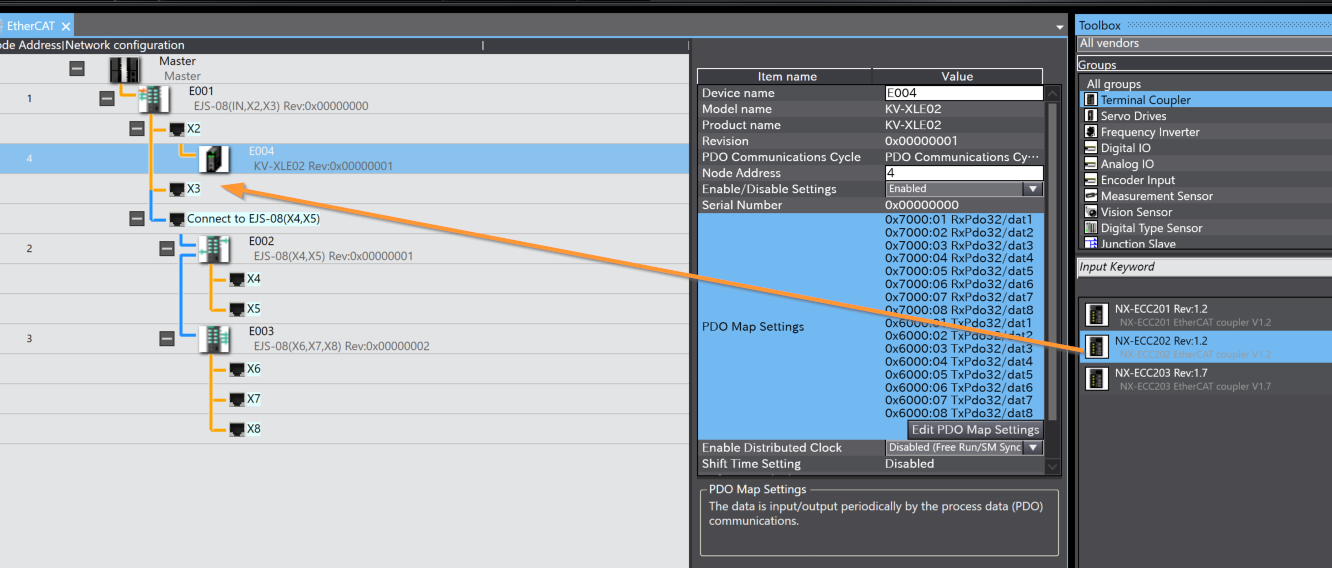1332x568 pixels.
Task: Click the E003 junction slave icon
Action: 214,339
